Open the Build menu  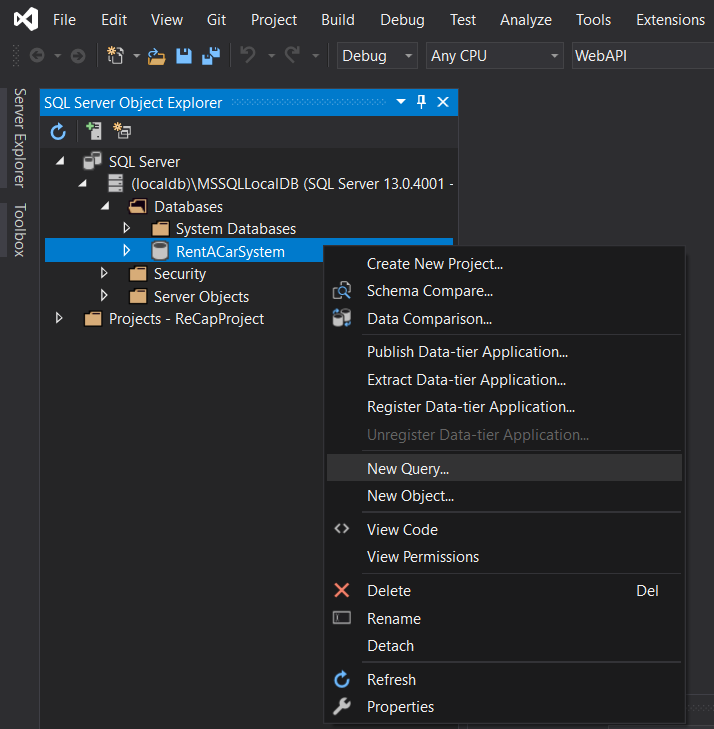coord(338,19)
